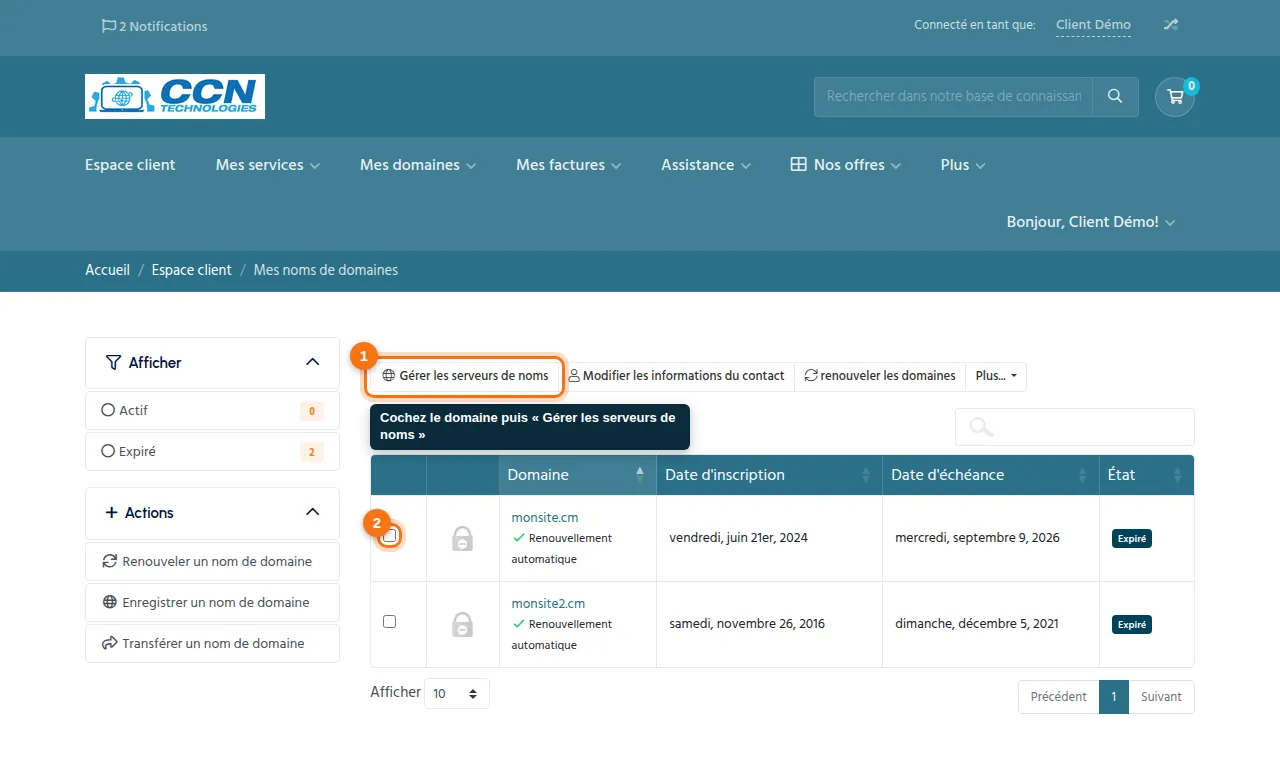Click the Suivant pagination button

tap(1161, 697)
